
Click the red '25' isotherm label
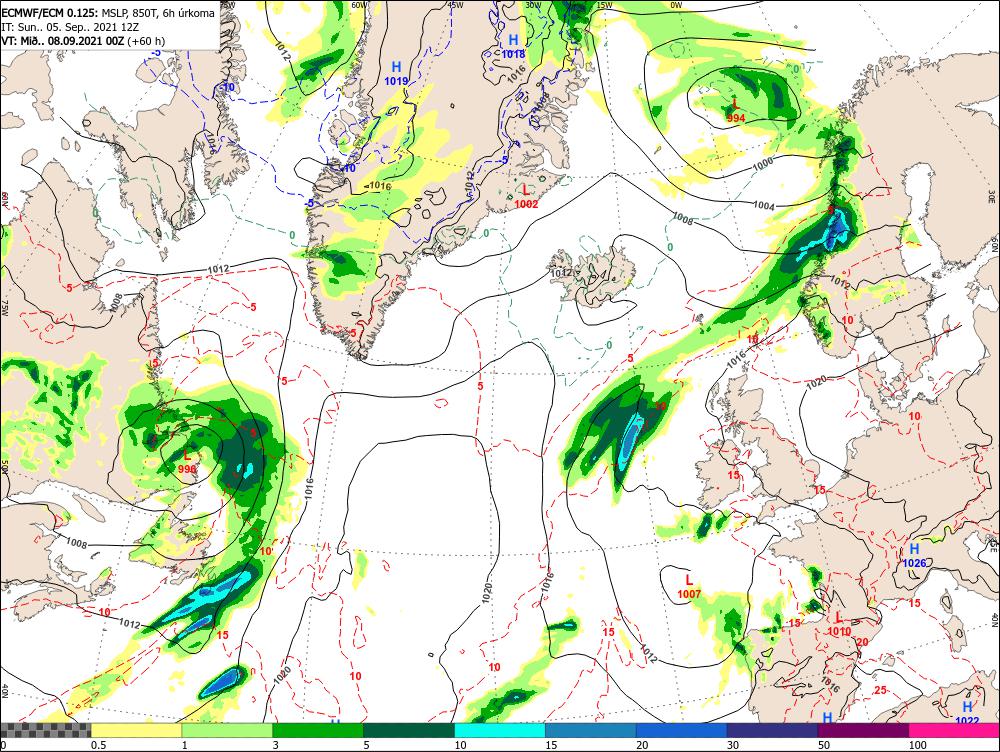pyautogui.click(x=881, y=690)
